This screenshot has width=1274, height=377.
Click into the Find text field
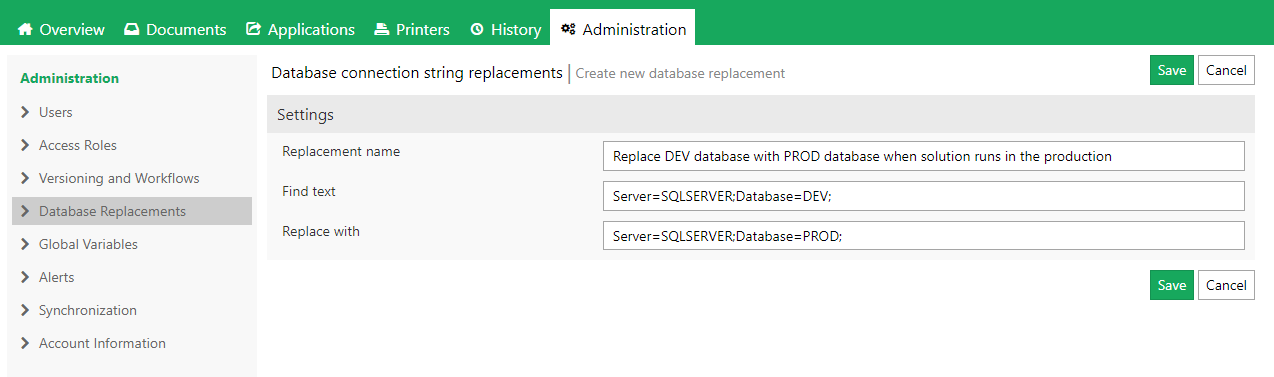coord(924,196)
